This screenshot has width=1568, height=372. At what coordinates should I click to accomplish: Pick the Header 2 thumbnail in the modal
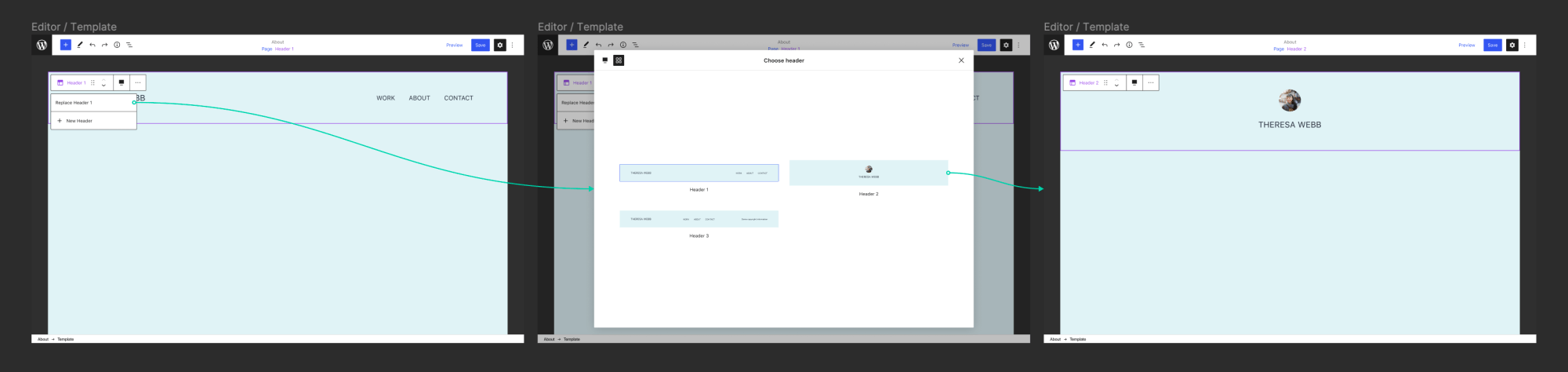868,173
